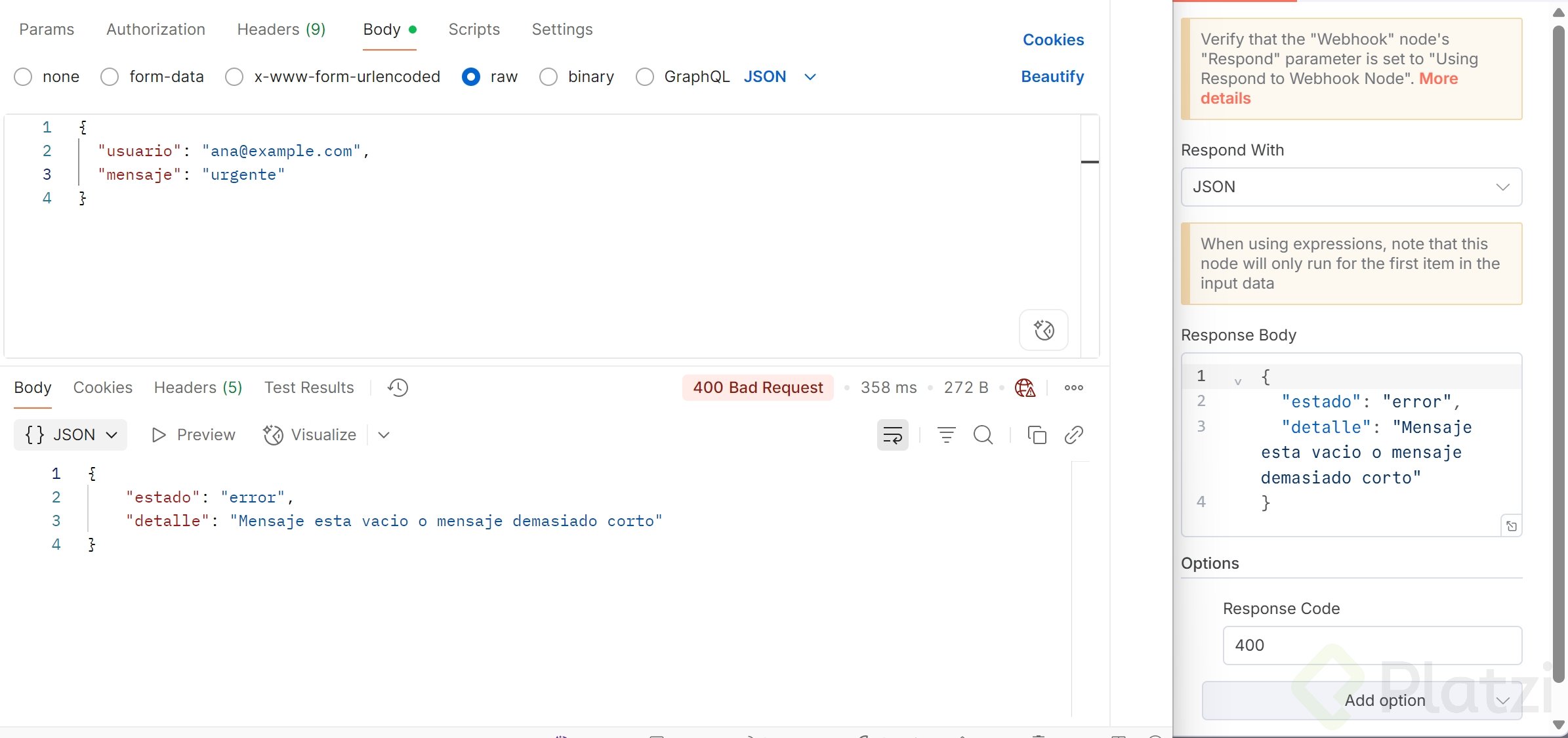This screenshot has width=1568, height=738.
Task: Select the form-data radio button
Action: pyautogui.click(x=110, y=77)
